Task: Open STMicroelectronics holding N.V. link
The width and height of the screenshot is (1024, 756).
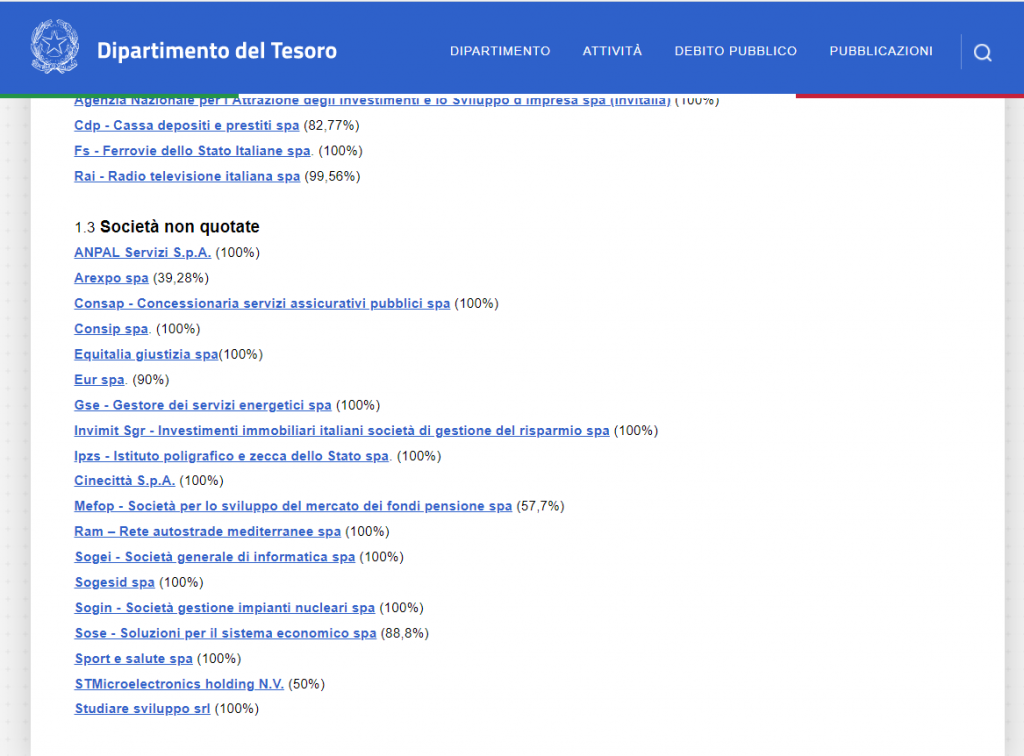Action: 180,684
